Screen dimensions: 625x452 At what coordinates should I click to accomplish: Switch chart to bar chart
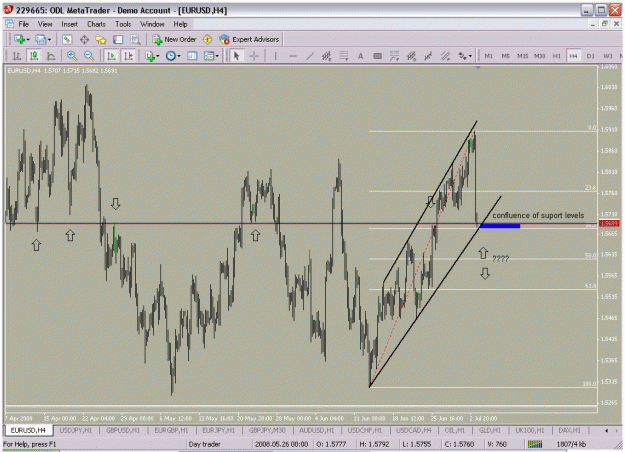click(17, 56)
